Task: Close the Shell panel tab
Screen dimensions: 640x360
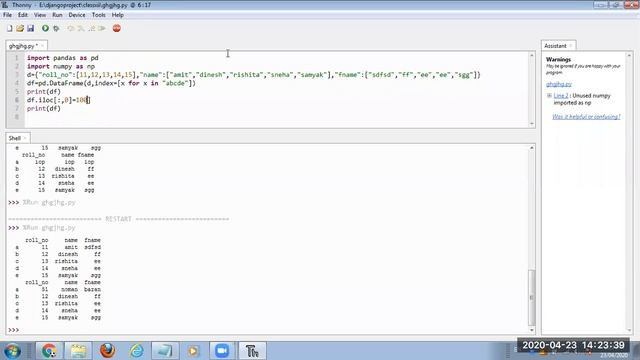Action: point(25,138)
